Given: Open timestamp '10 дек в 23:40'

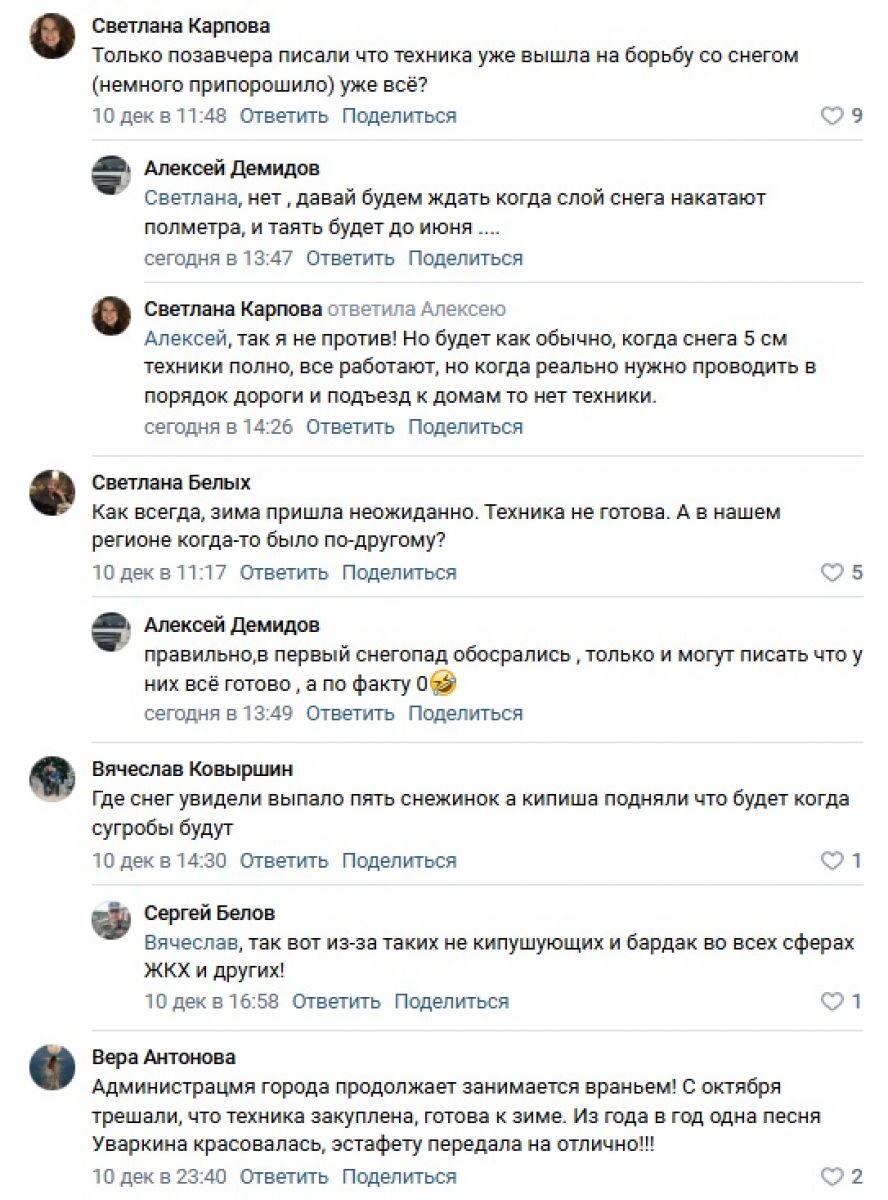Looking at the screenshot, I should 159,1177.
